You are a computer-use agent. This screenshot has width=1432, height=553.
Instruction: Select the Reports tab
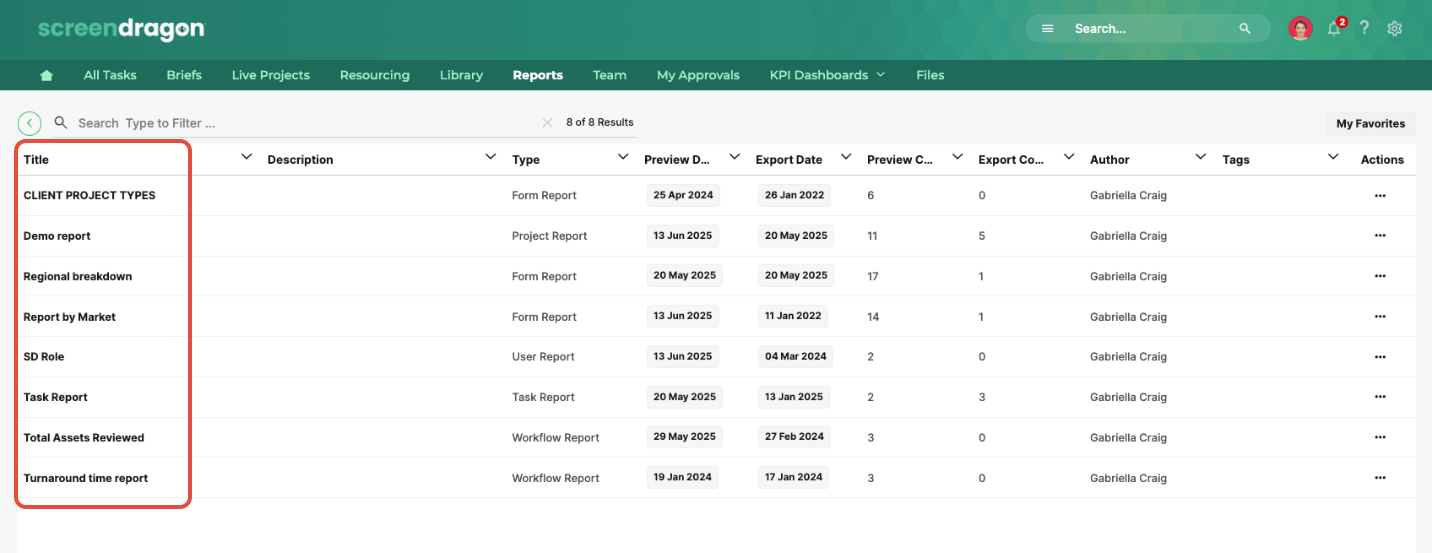[x=538, y=75]
